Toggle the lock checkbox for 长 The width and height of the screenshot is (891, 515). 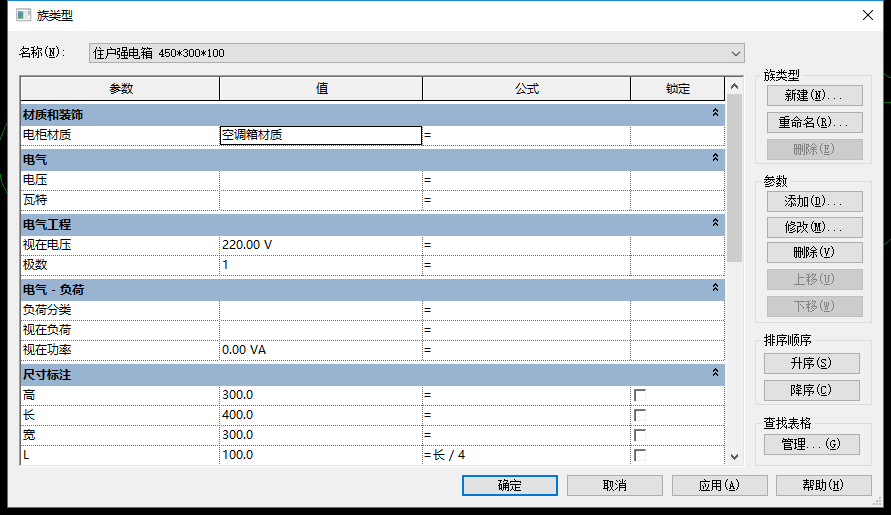[640, 415]
